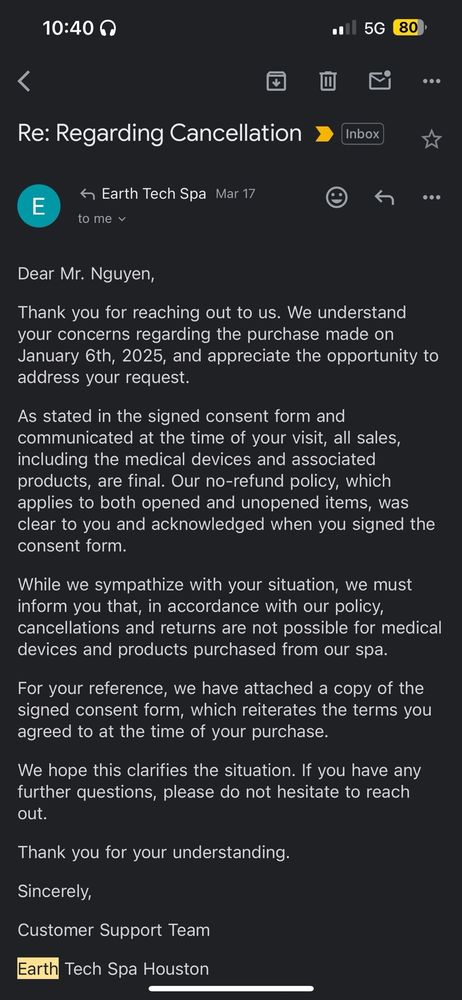Expand the 'to me' recipient details
This screenshot has width=462, height=1000.
pos(102,219)
